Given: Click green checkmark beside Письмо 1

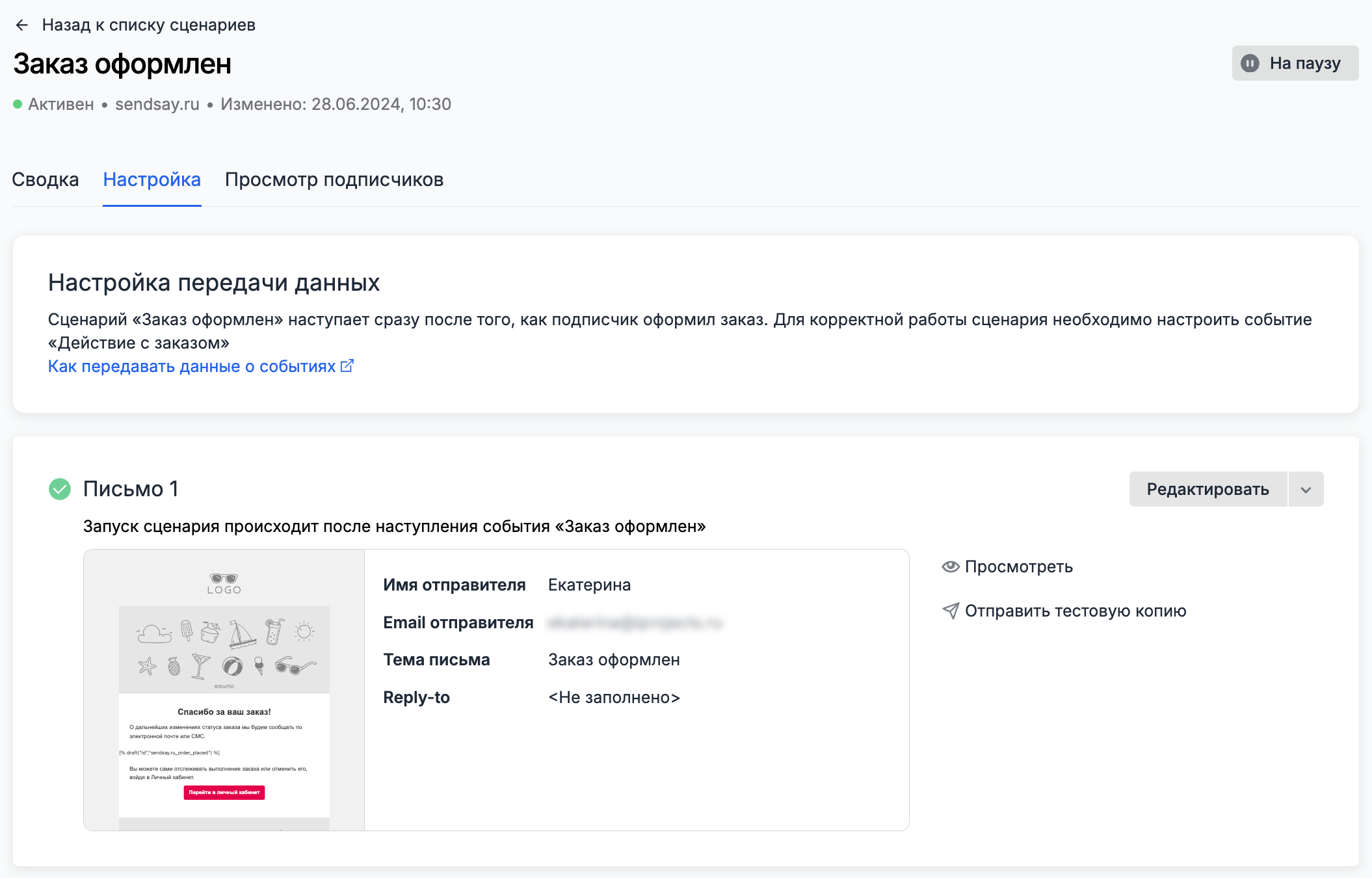Looking at the screenshot, I should [x=60, y=489].
